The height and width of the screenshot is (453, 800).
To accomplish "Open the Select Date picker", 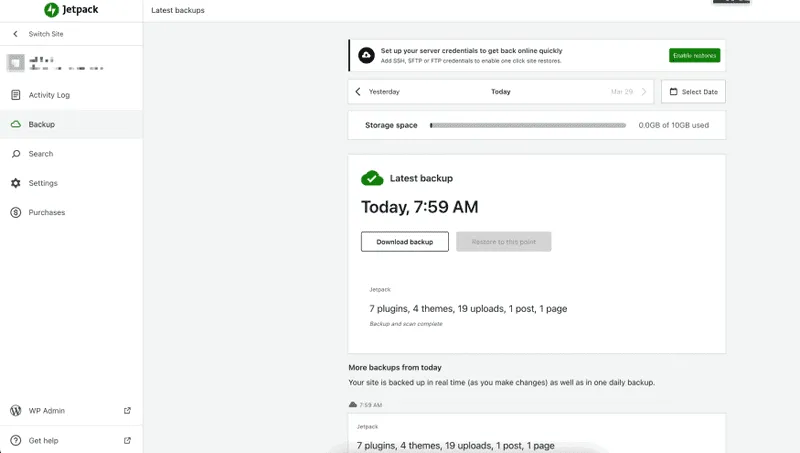I will coord(693,92).
